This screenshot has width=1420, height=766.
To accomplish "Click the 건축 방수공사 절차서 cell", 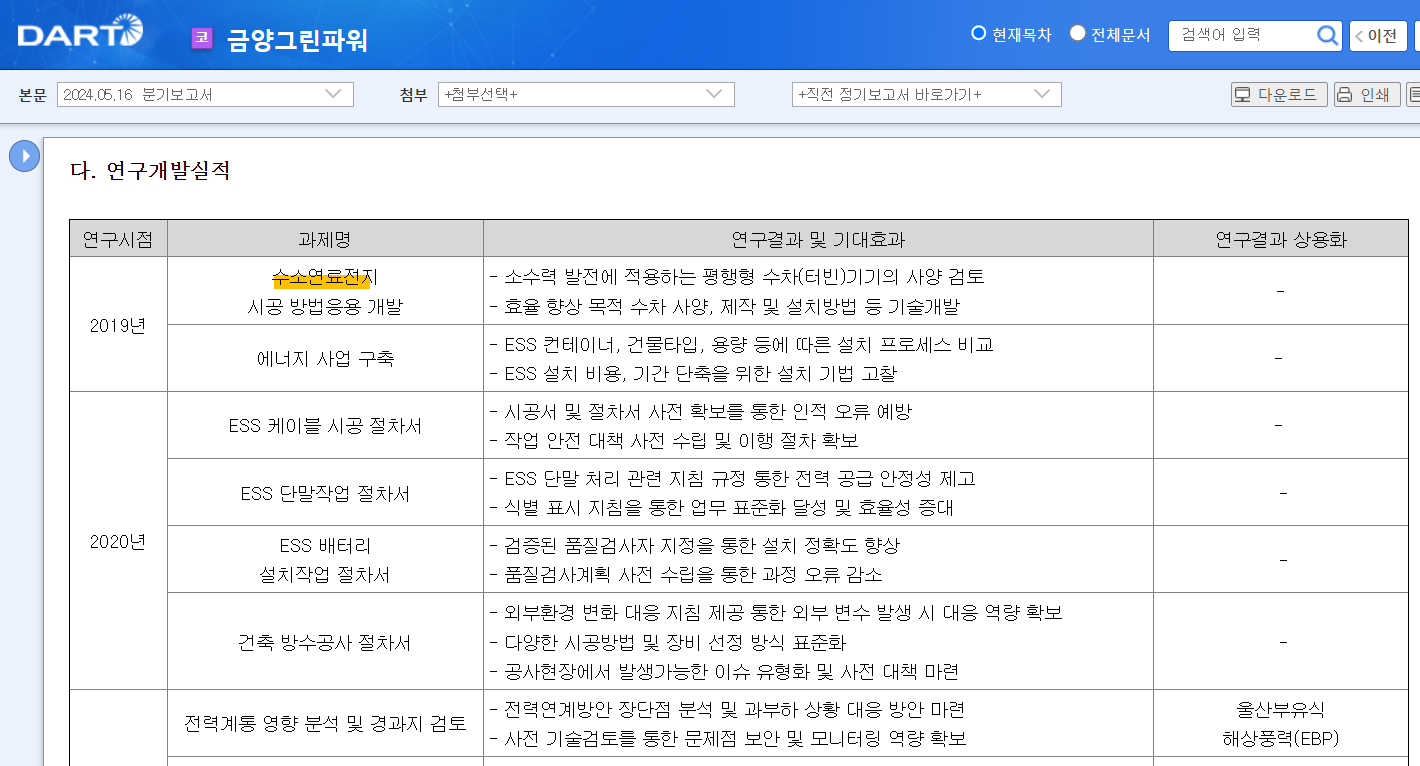I will (325, 642).
